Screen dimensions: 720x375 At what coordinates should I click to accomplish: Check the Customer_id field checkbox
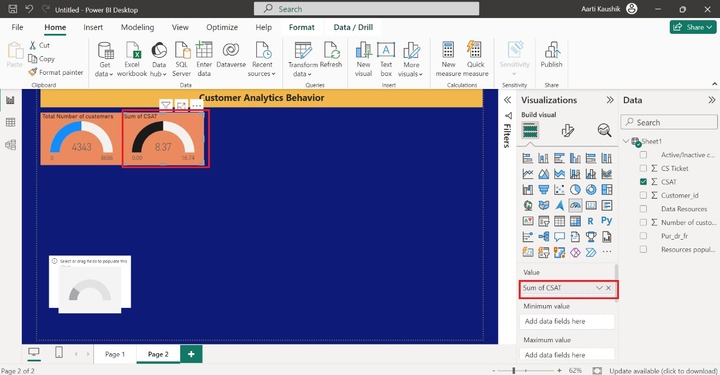643,195
